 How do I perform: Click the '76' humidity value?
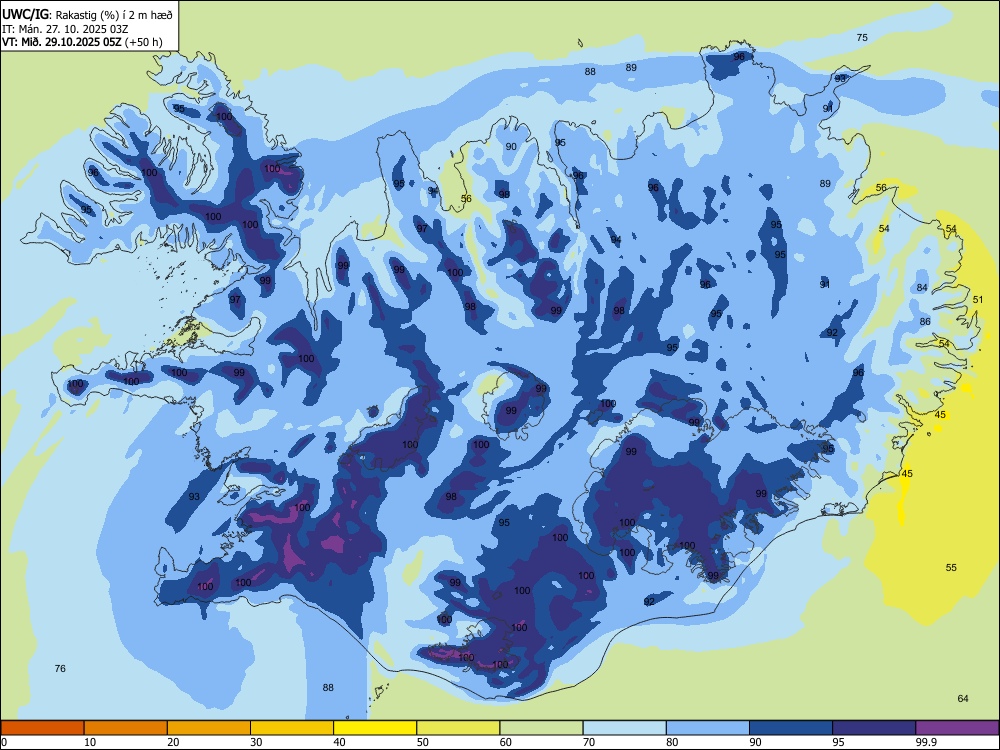pos(60,668)
